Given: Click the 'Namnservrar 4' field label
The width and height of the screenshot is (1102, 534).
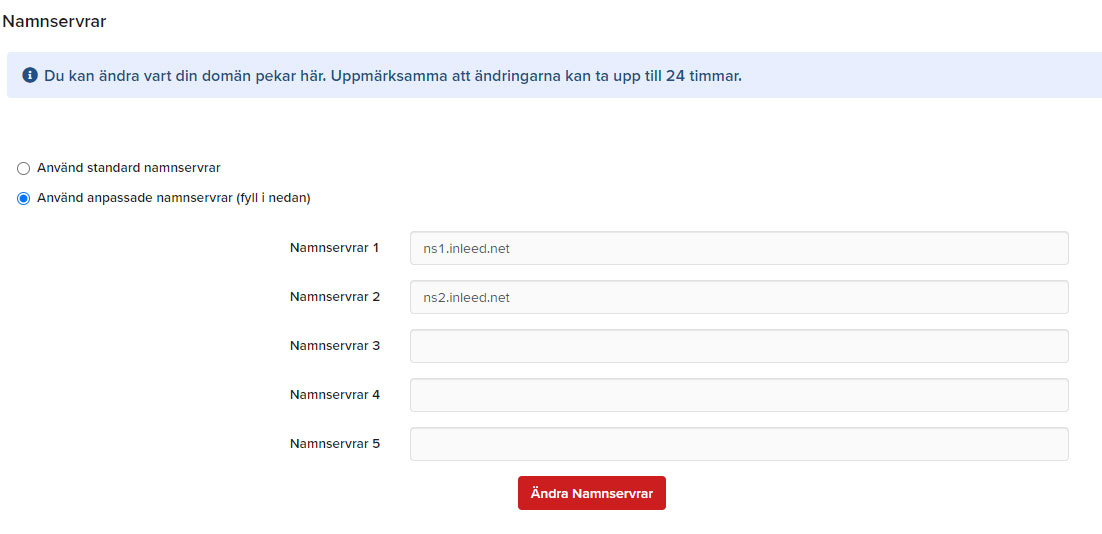Looking at the screenshot, I should 334,394.
